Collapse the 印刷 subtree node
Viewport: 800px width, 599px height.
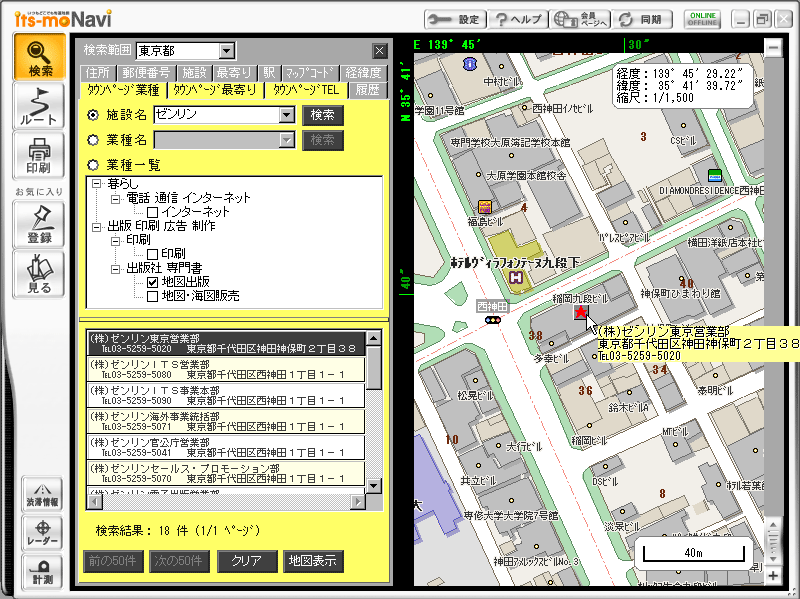[116, 240]
